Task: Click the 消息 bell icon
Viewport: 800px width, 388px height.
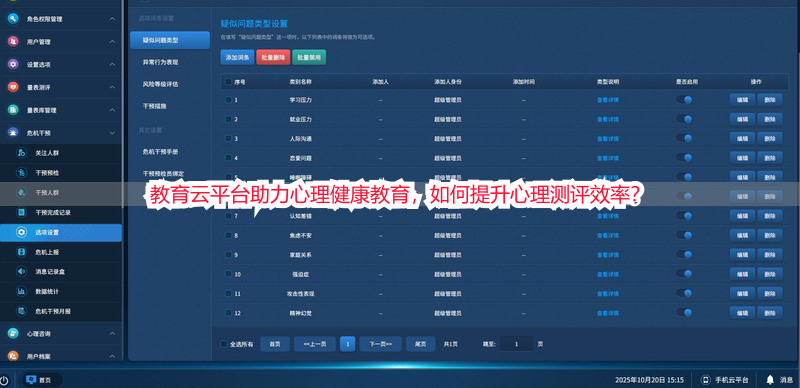Action: click(x=770, y=380)
